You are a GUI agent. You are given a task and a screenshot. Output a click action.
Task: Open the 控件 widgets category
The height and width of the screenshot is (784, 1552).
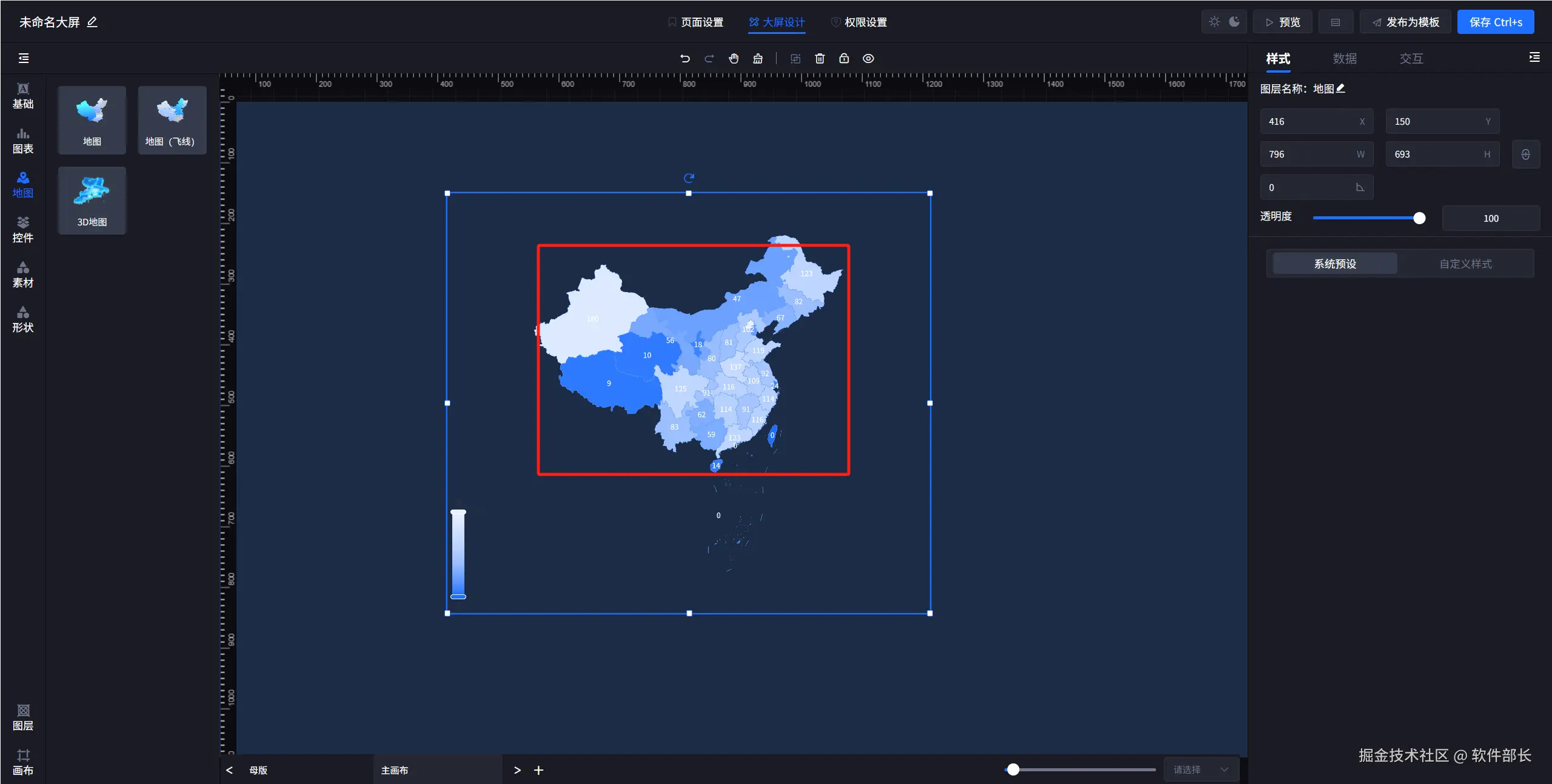pyautogui.click(x=23, y=230)
